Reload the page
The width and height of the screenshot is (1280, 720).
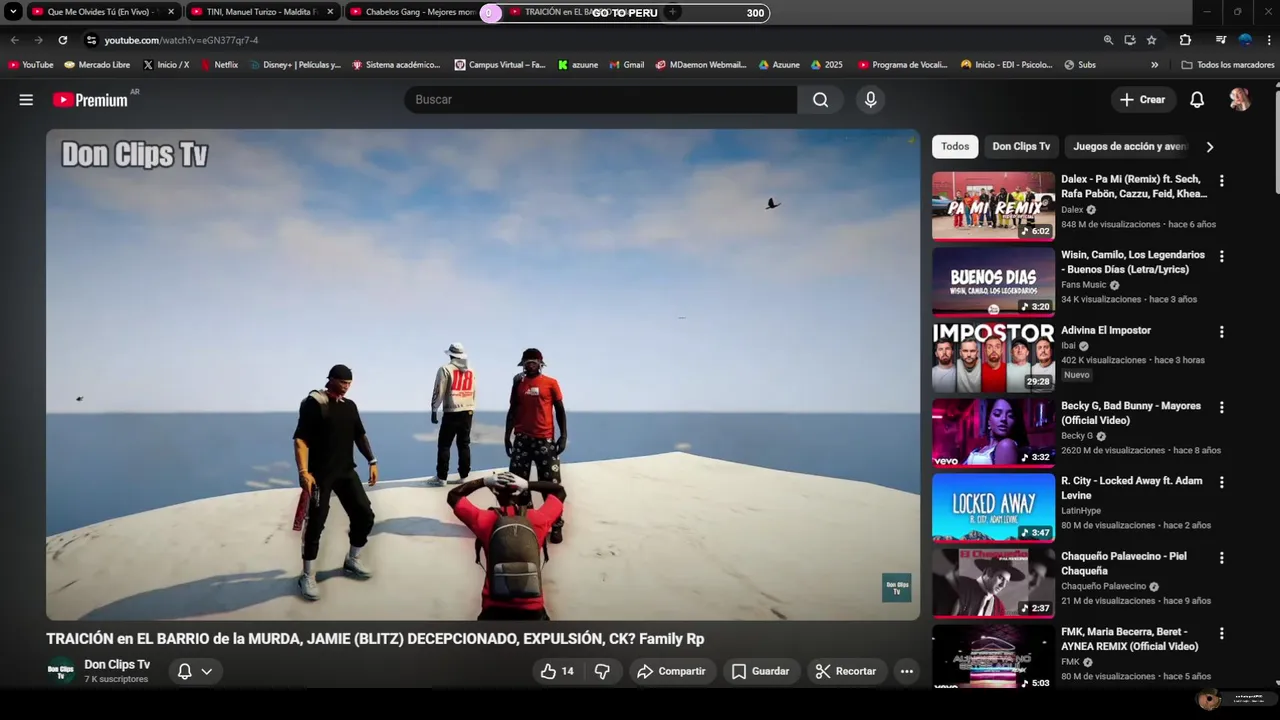pyautogui.click(x=62, y=40)
